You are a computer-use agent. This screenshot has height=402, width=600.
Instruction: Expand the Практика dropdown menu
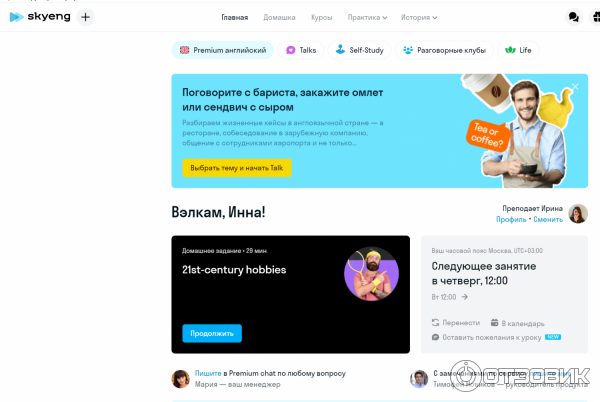tap(367, 18)
